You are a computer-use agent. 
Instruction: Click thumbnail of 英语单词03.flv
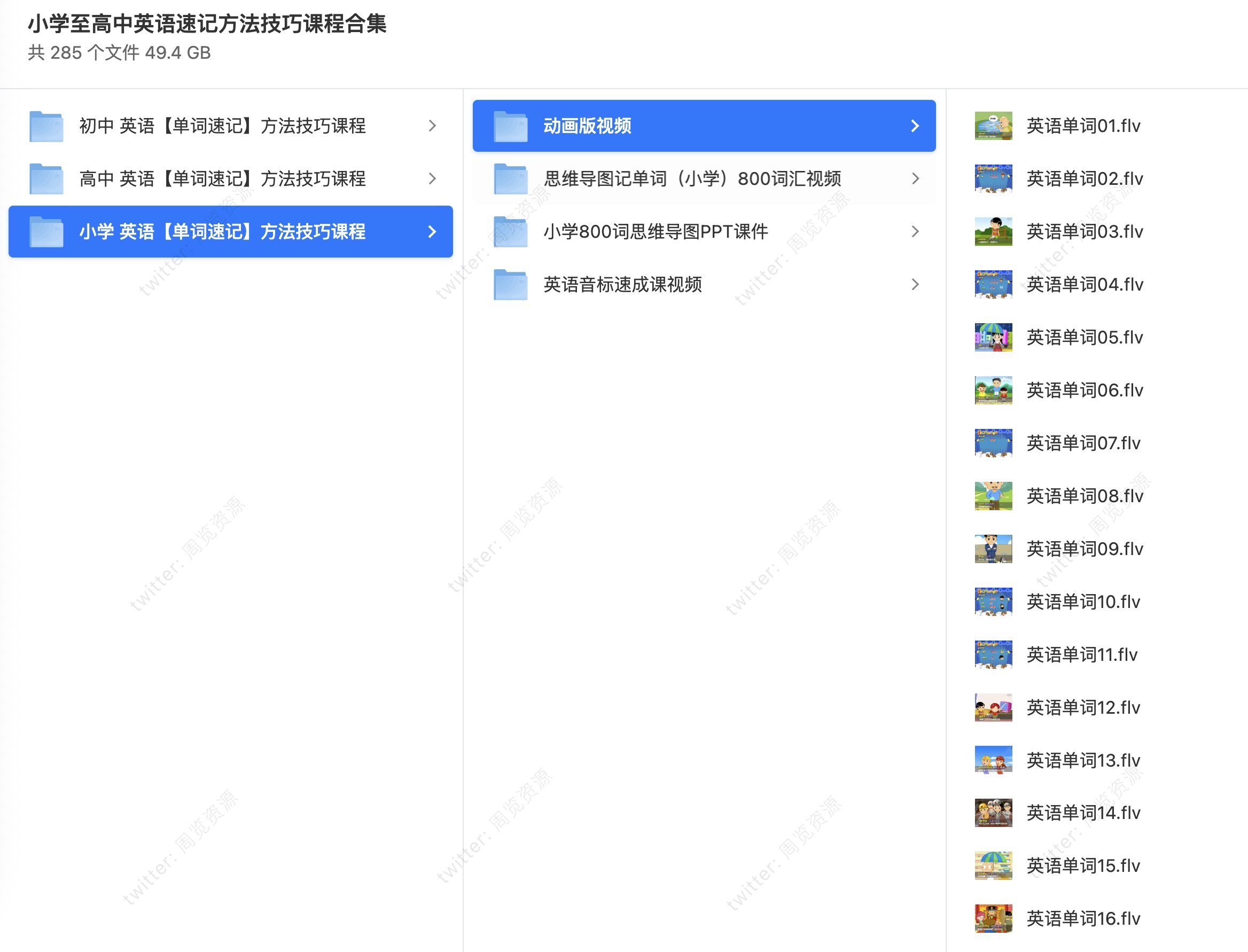pyautogui.click(x=993, y=231)
